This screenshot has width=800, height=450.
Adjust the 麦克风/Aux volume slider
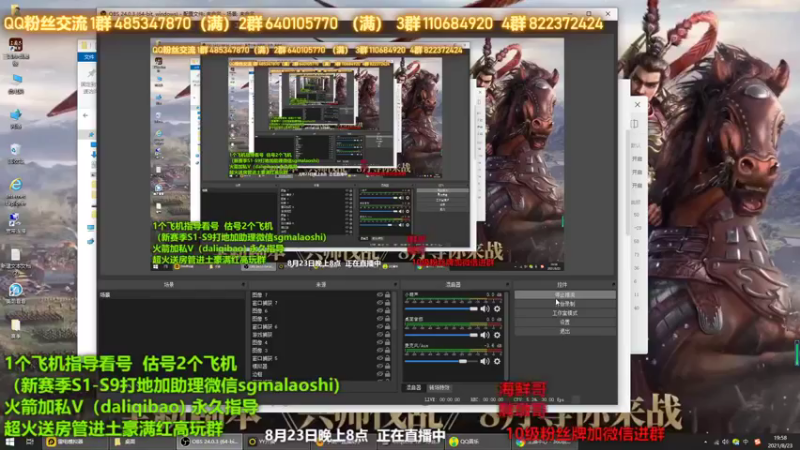pyautogui.click(x=441, y=361)
